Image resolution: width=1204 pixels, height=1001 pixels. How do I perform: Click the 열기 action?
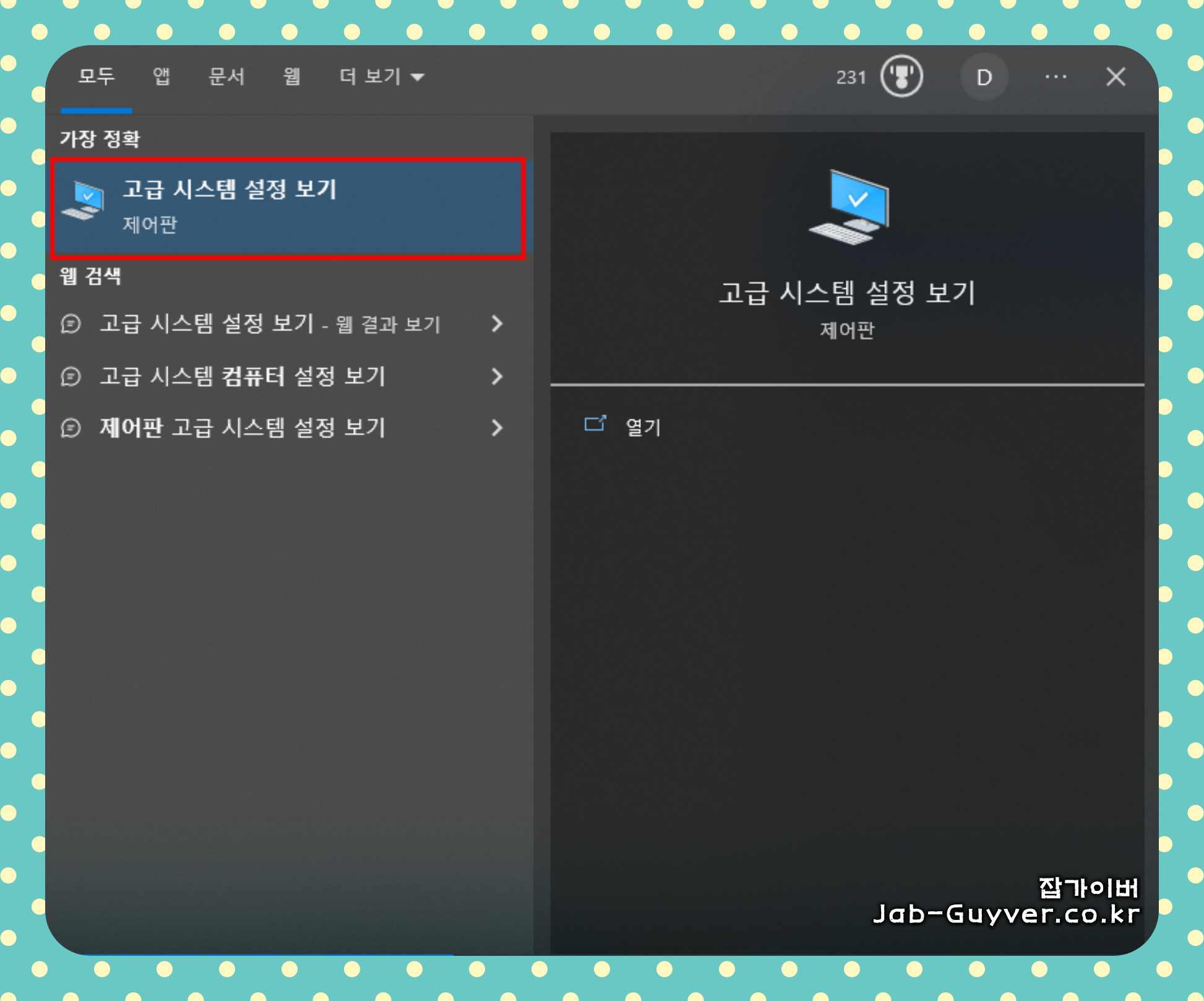643,427
